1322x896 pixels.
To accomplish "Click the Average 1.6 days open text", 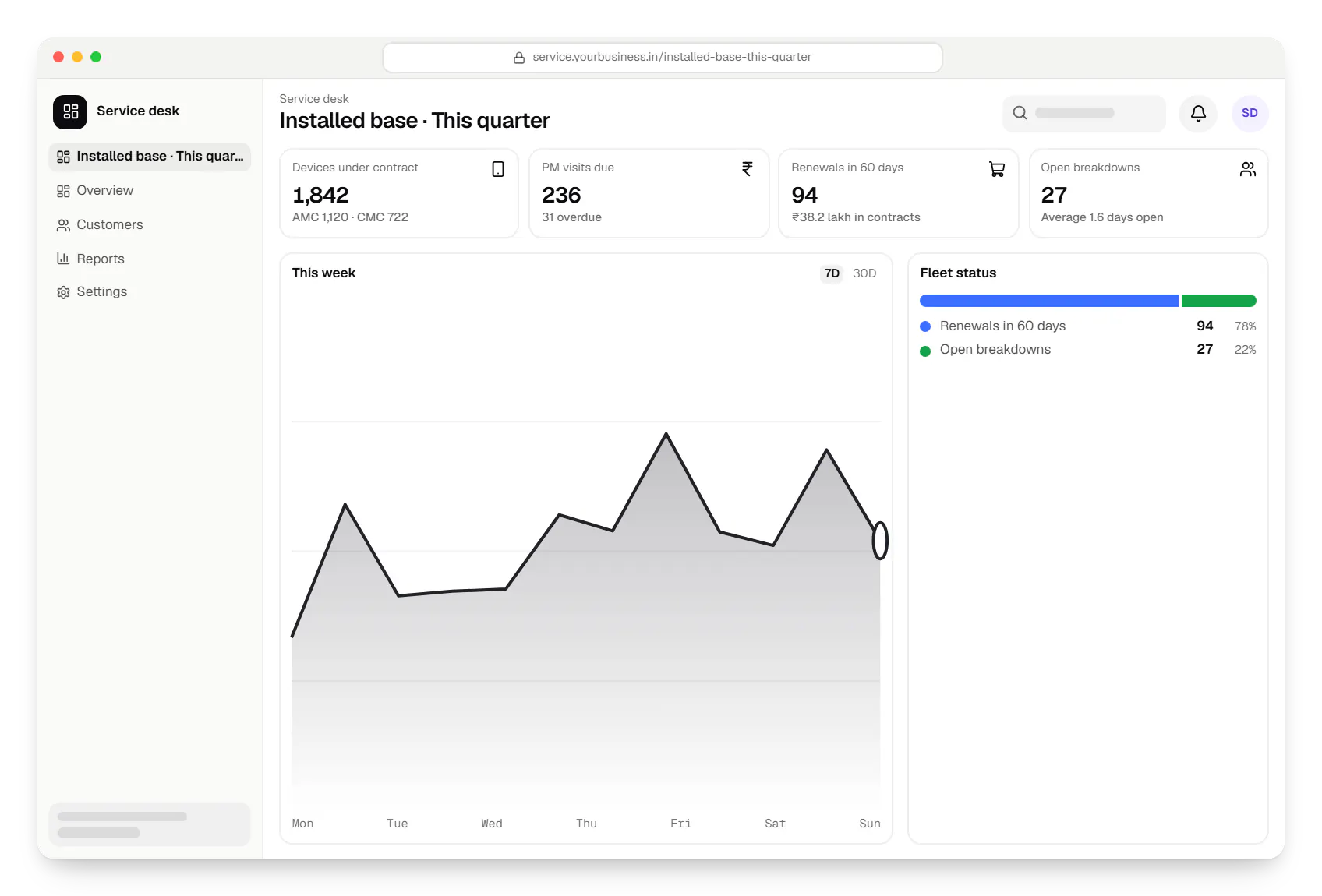I will click(1102, 217).
